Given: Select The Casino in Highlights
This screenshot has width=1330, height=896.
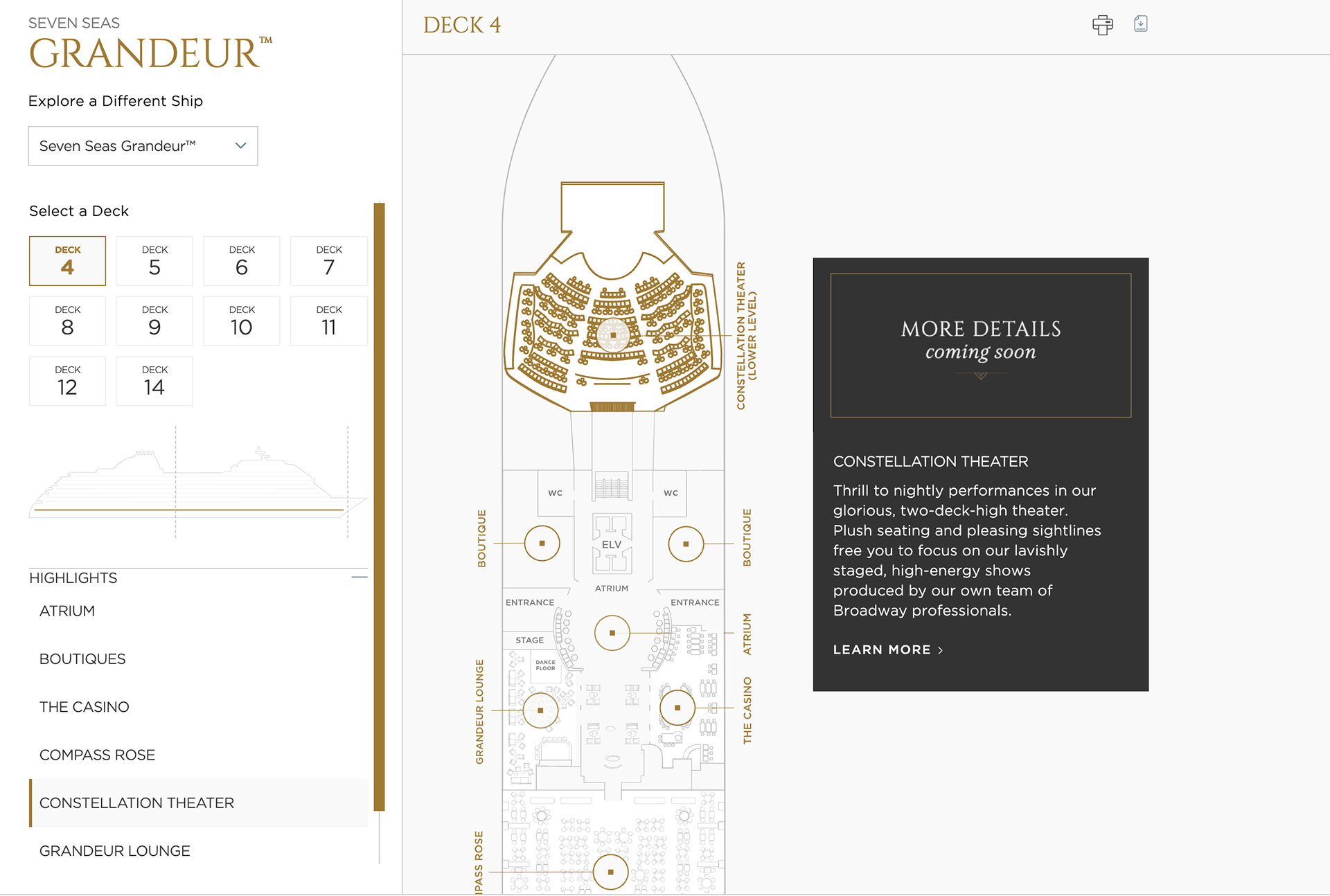Looking at the screenshot, I should click(x=85, y=707).
